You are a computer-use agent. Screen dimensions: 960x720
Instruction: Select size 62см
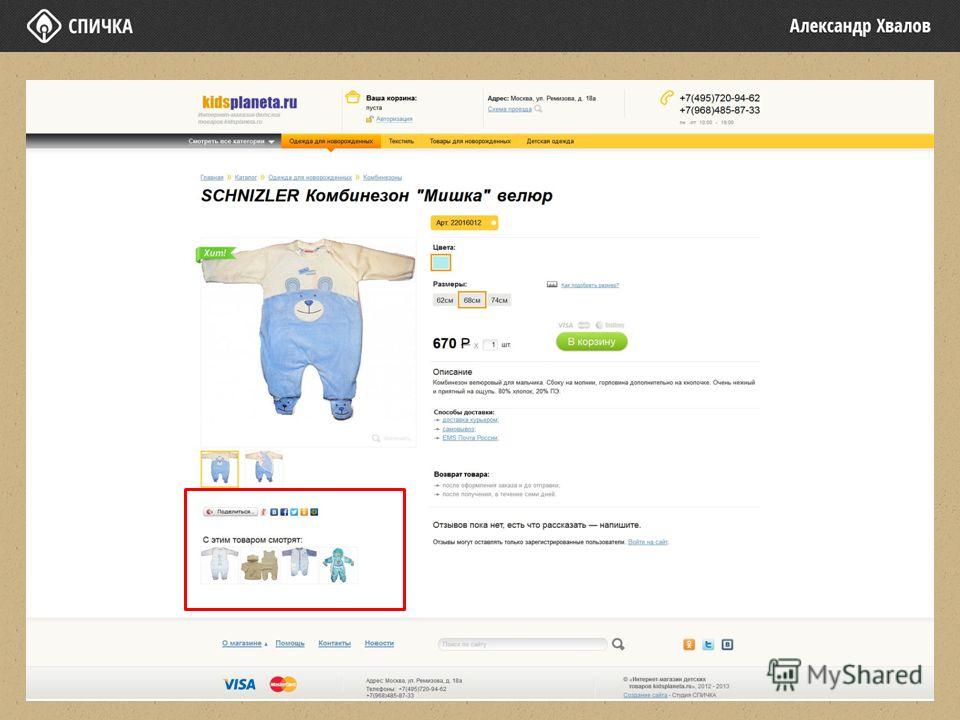[444, 300]
